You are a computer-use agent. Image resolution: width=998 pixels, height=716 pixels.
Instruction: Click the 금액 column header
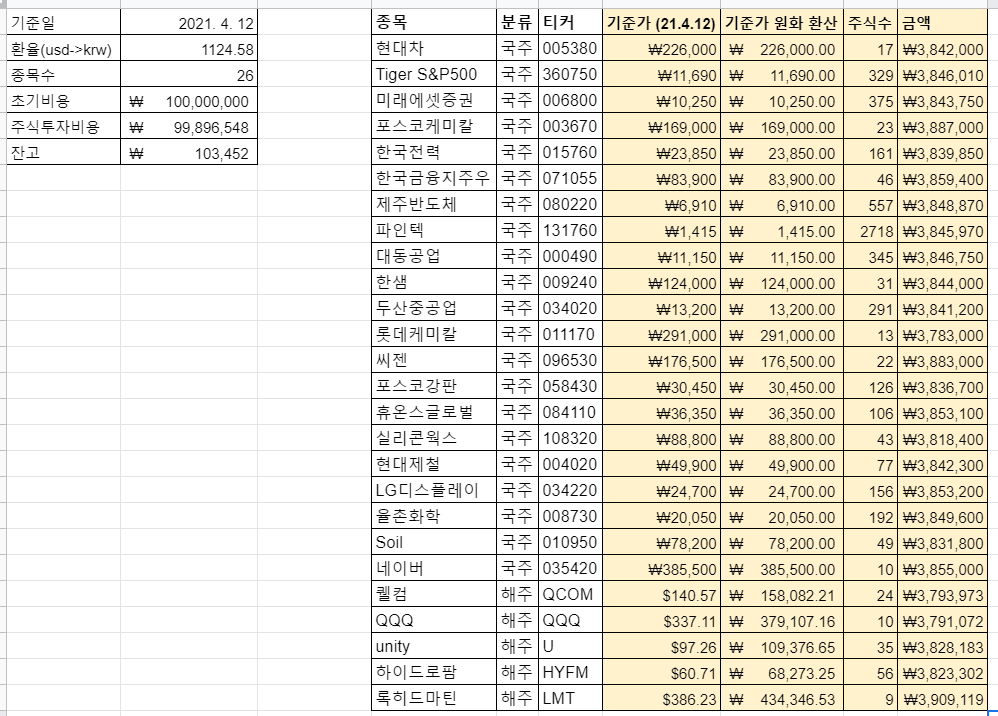point(943,23)
